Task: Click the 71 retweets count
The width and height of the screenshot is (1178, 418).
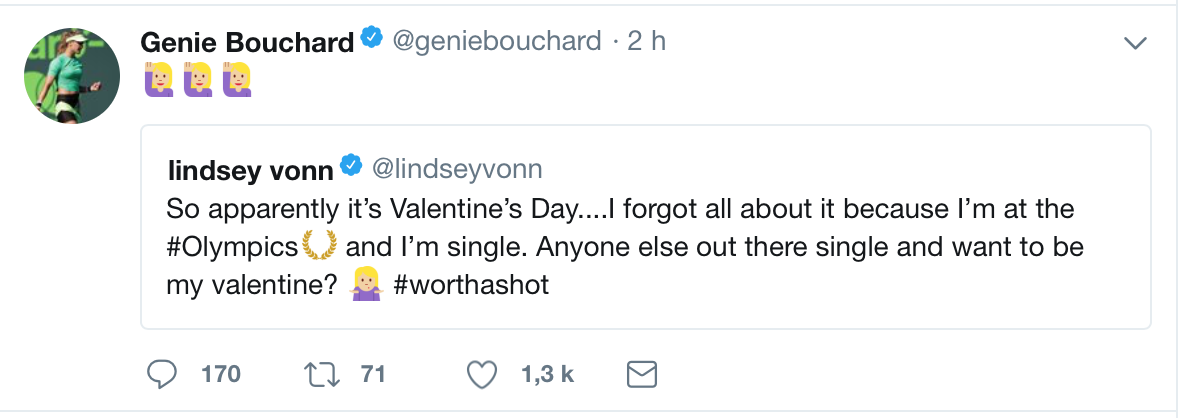Action: click(x=373, y=375)
